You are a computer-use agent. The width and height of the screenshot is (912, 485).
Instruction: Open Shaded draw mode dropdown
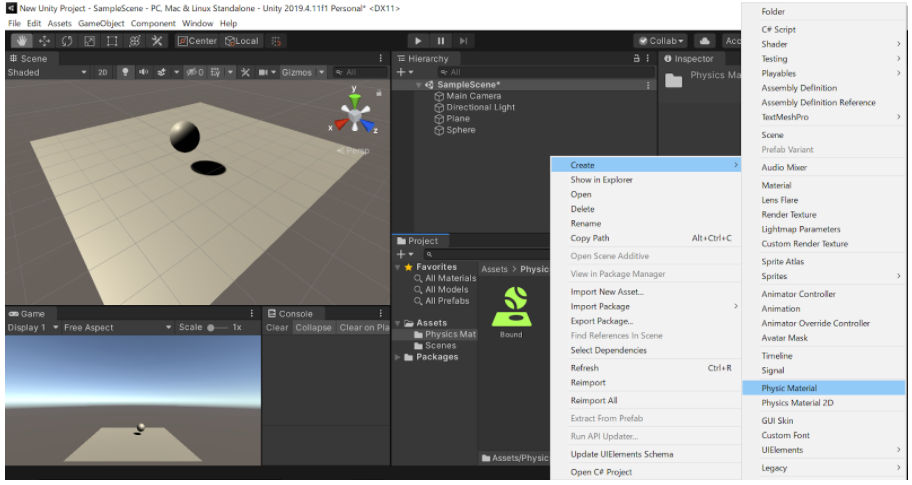[x=47, y=72]
